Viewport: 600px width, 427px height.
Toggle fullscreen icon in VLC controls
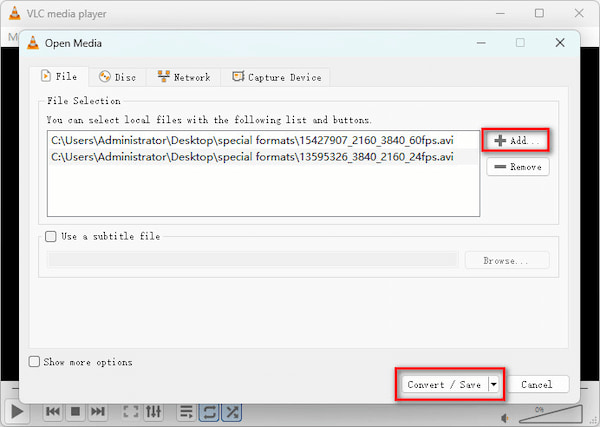pyautogui.click(x=131, y=412)
